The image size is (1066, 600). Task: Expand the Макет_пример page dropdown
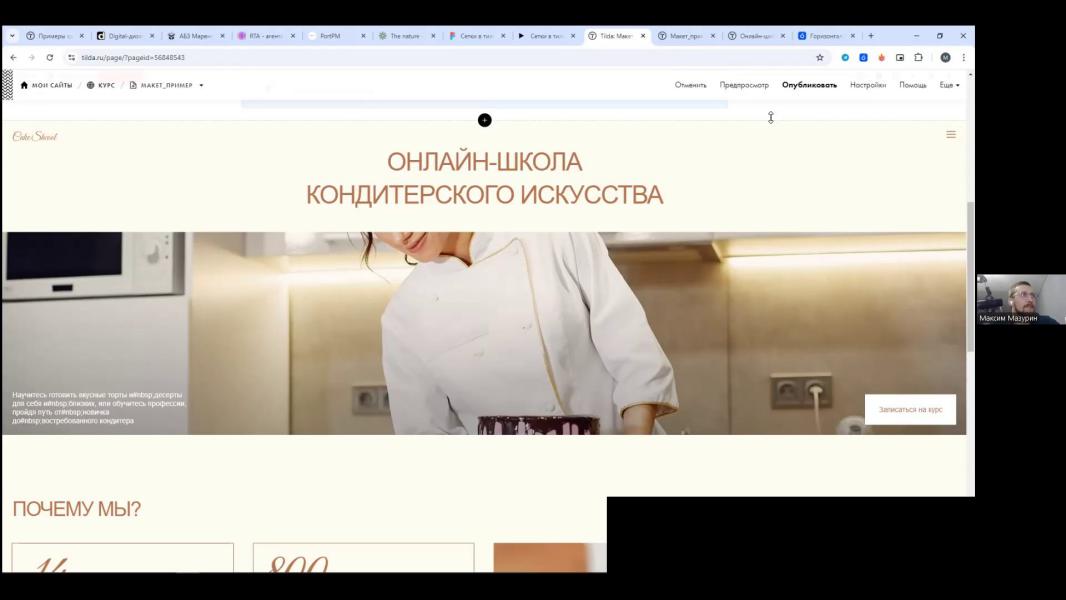201,85
